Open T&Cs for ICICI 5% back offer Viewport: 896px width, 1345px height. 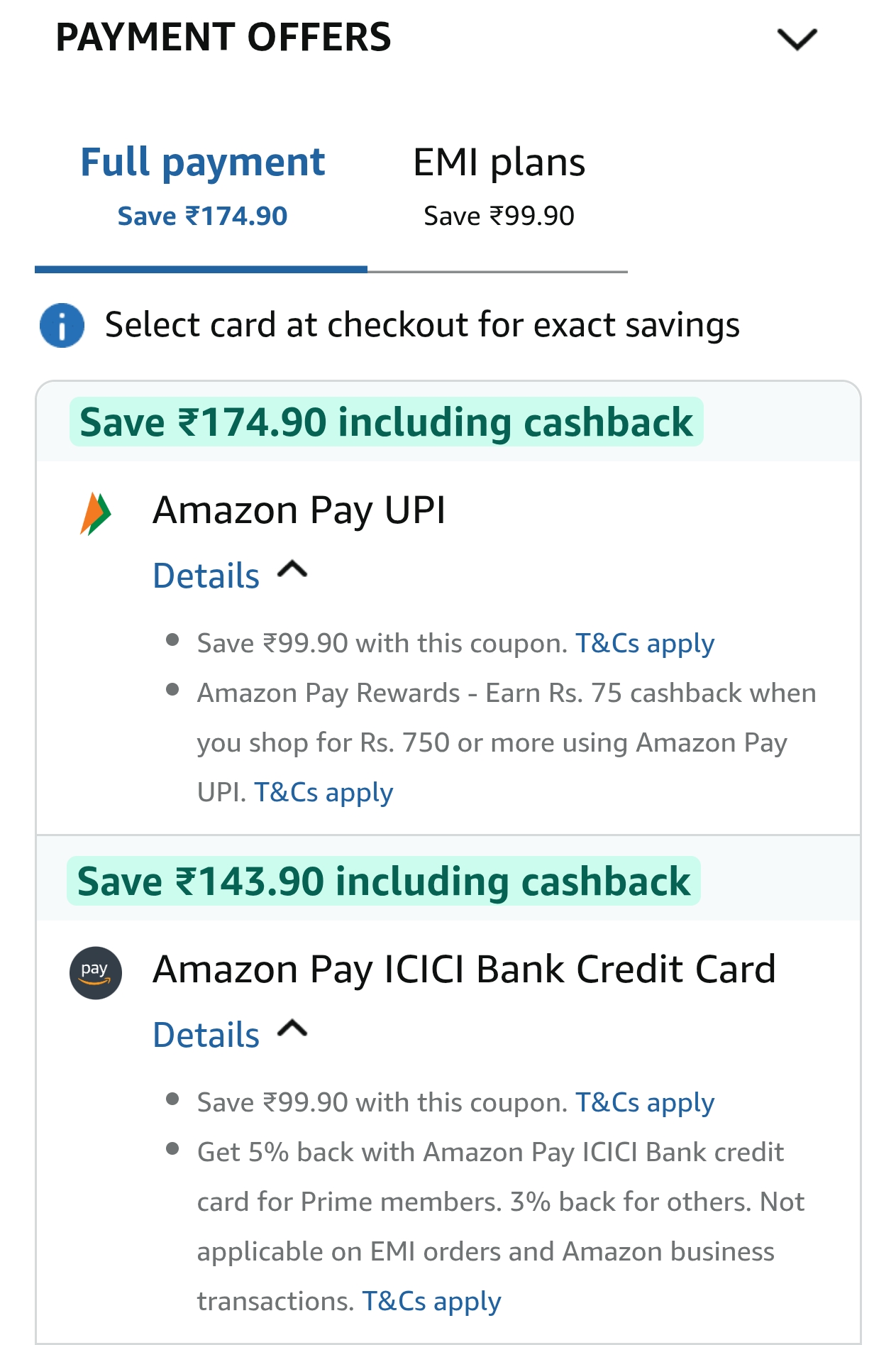point(431,1302)
